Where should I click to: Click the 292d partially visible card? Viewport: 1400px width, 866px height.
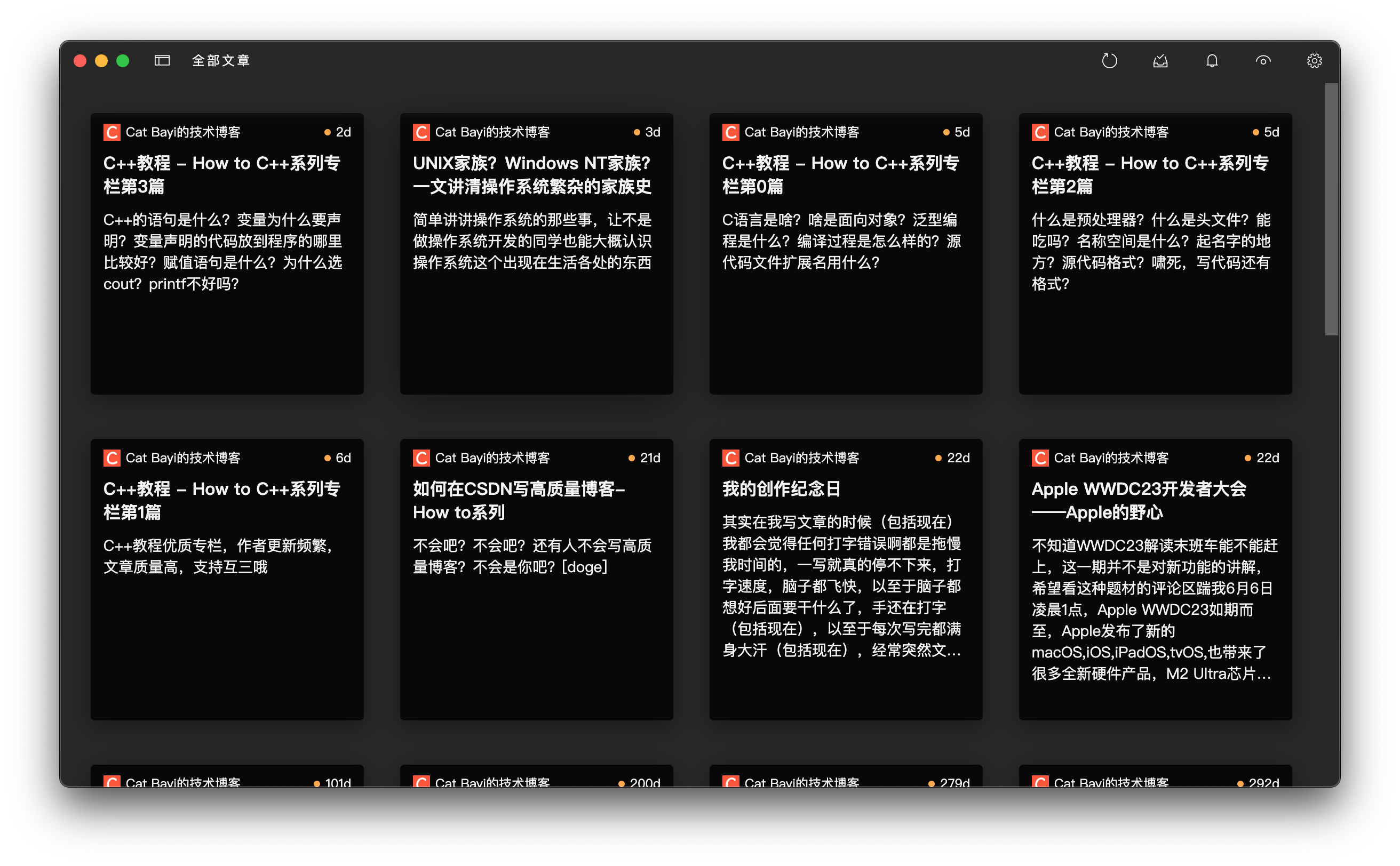click(x=1155, y=776)
